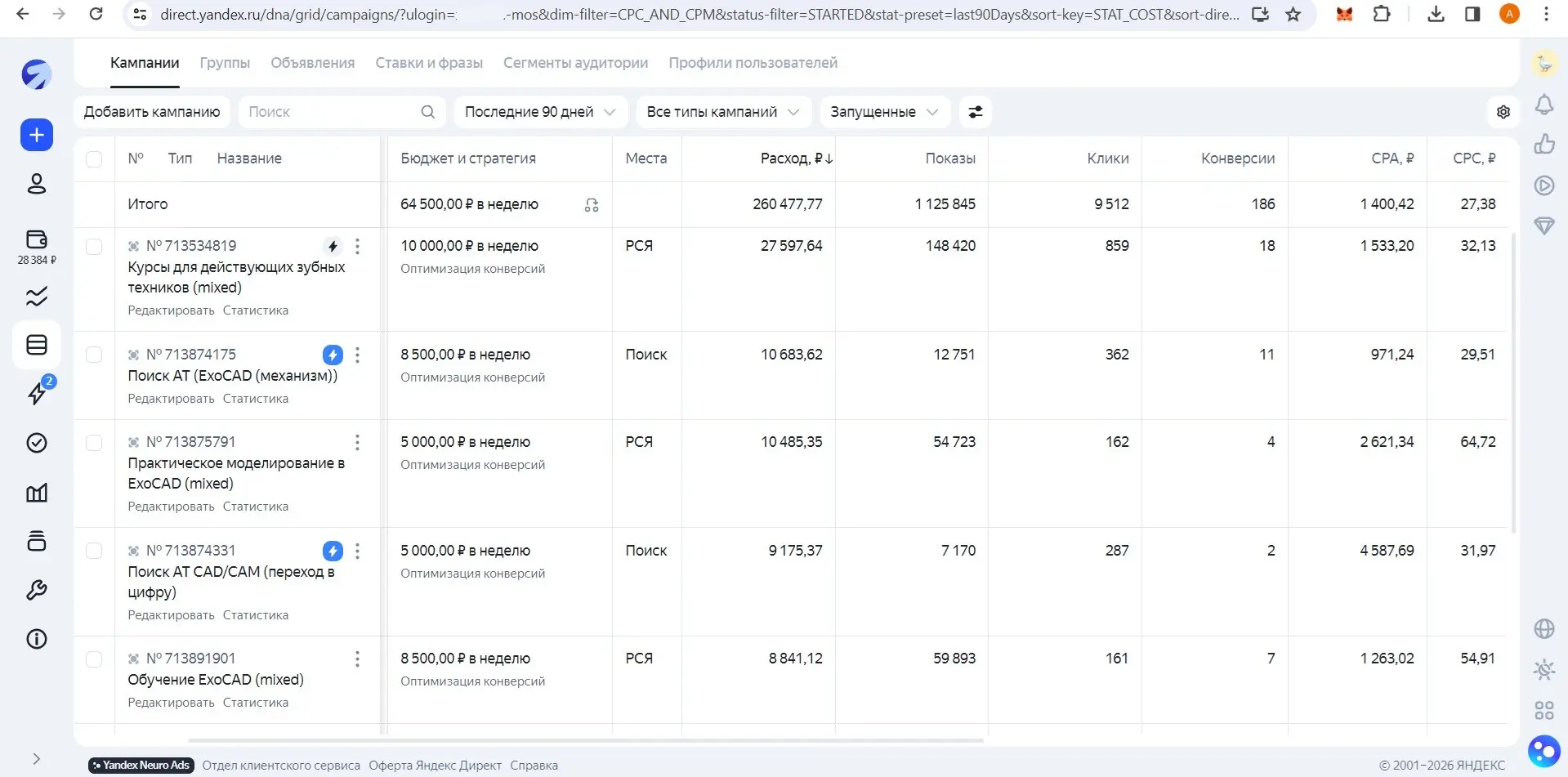Viewport: 1568px width, 777px height.
Task: Switch to the Сегменты аудитории tab
Action: pyautogui.click(x=575, y=63)
